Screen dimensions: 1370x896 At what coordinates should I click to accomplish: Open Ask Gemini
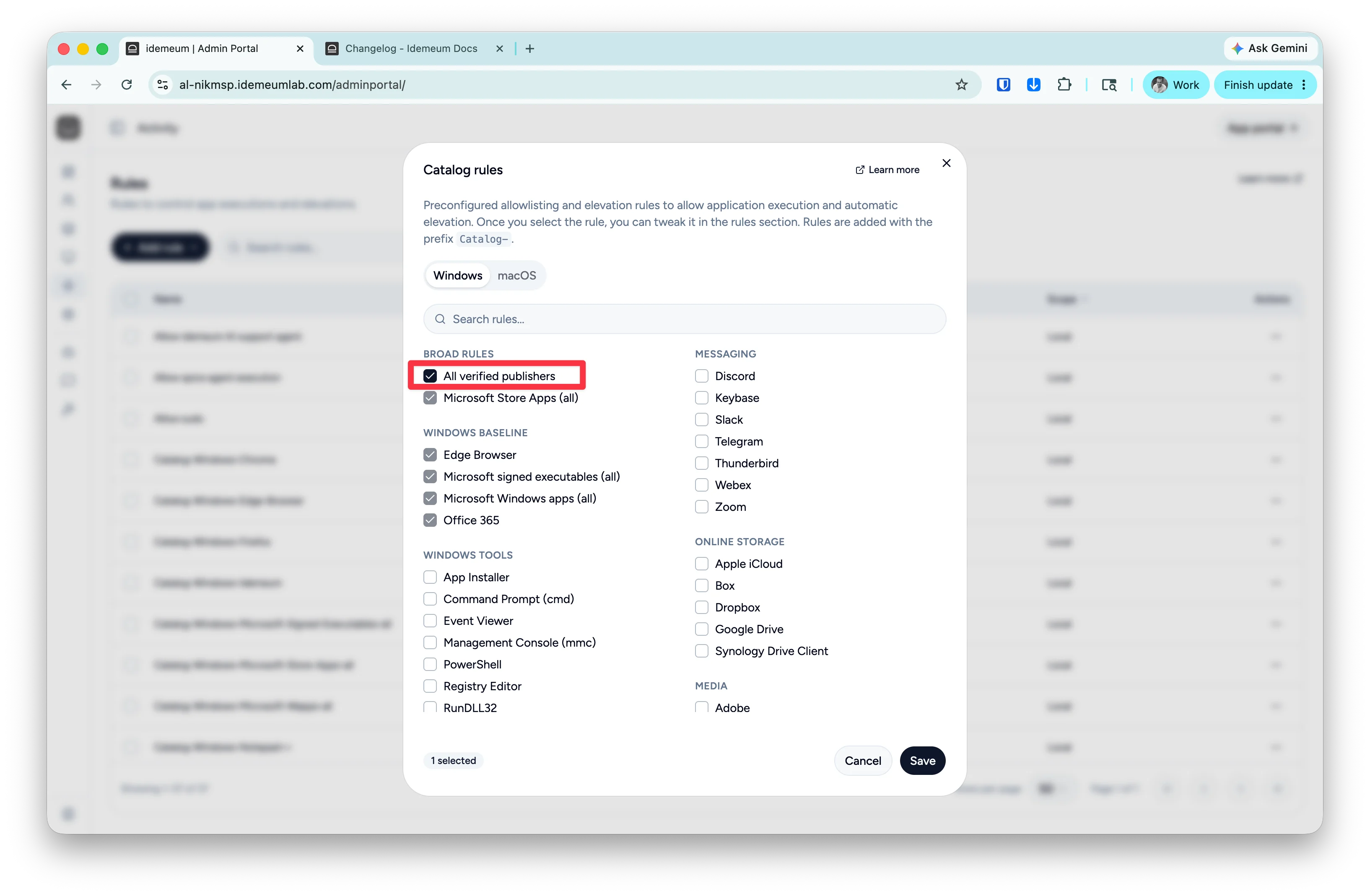[x=1269, y=48]
